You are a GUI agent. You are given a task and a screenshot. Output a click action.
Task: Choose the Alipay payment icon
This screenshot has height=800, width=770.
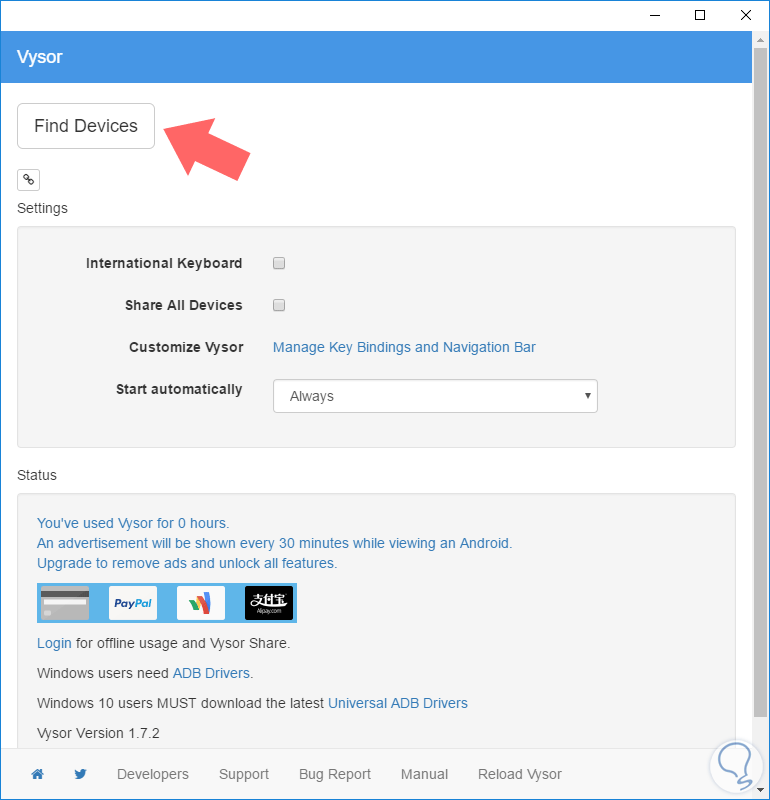[x=269, y=603]
